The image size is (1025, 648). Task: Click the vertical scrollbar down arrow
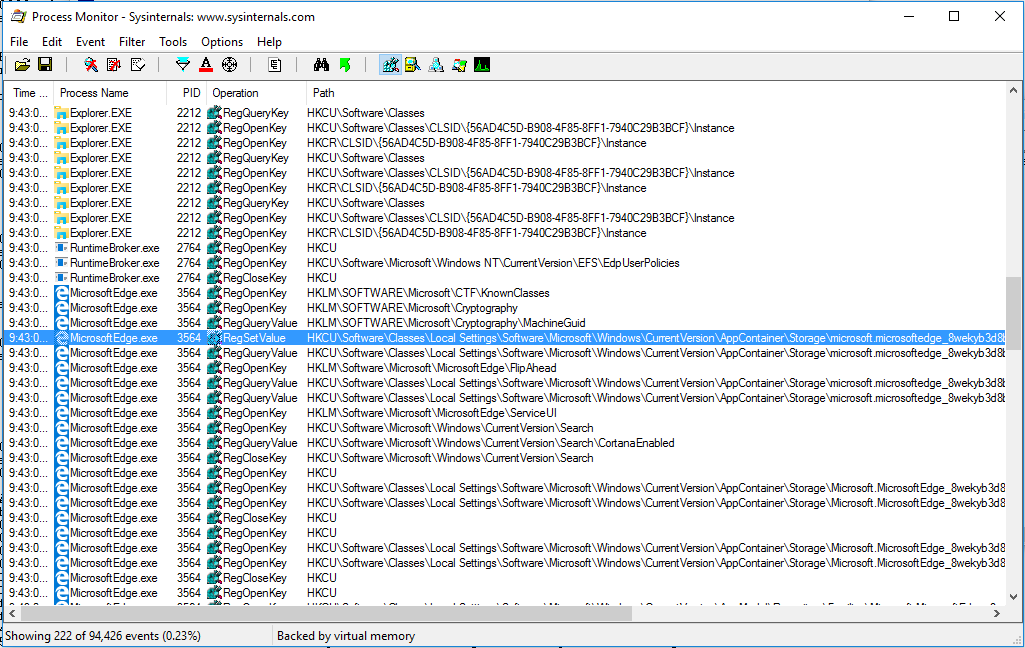pos(1013,596)
